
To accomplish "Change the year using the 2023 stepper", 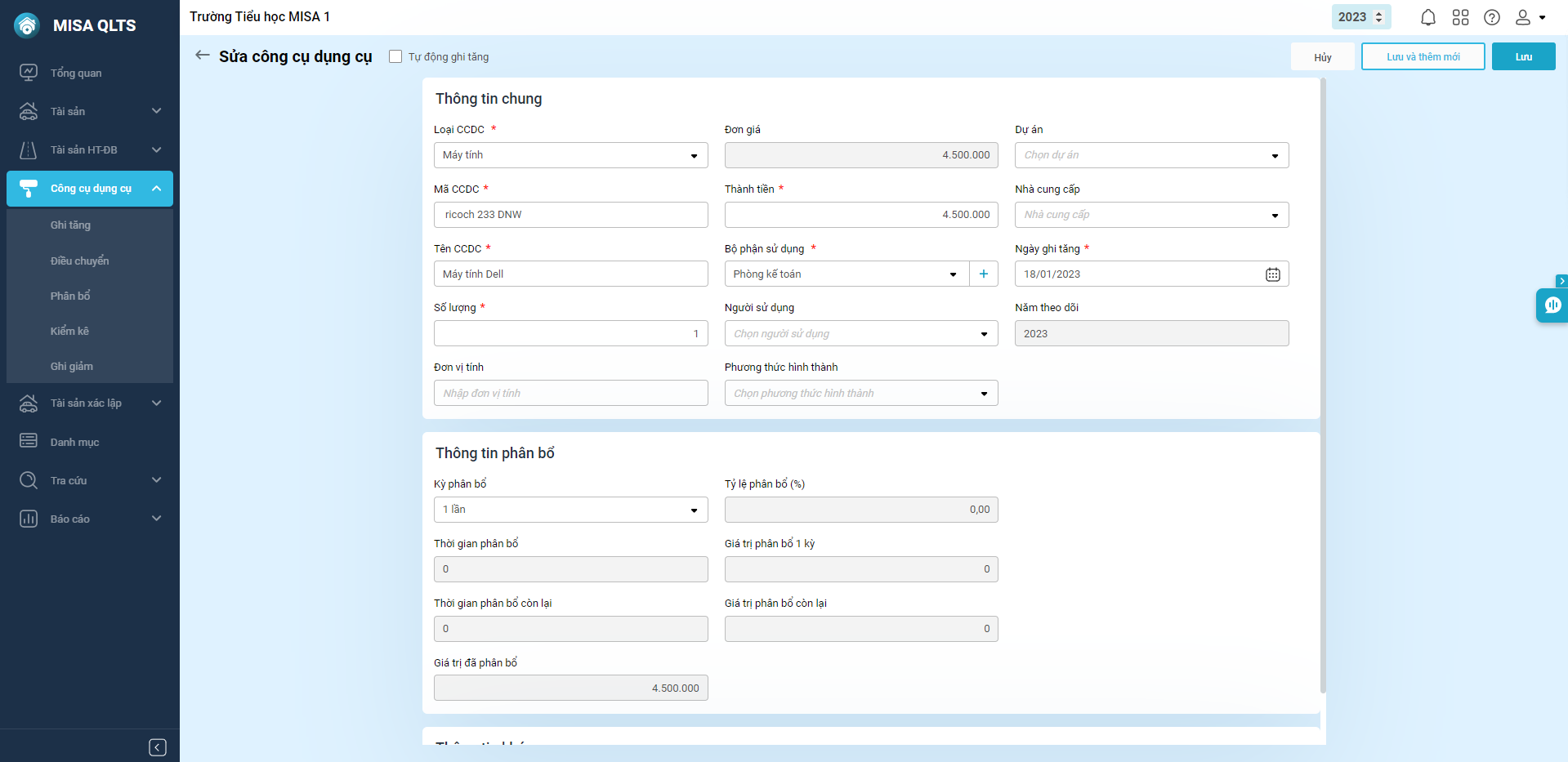I will (x=1378, y=17).
